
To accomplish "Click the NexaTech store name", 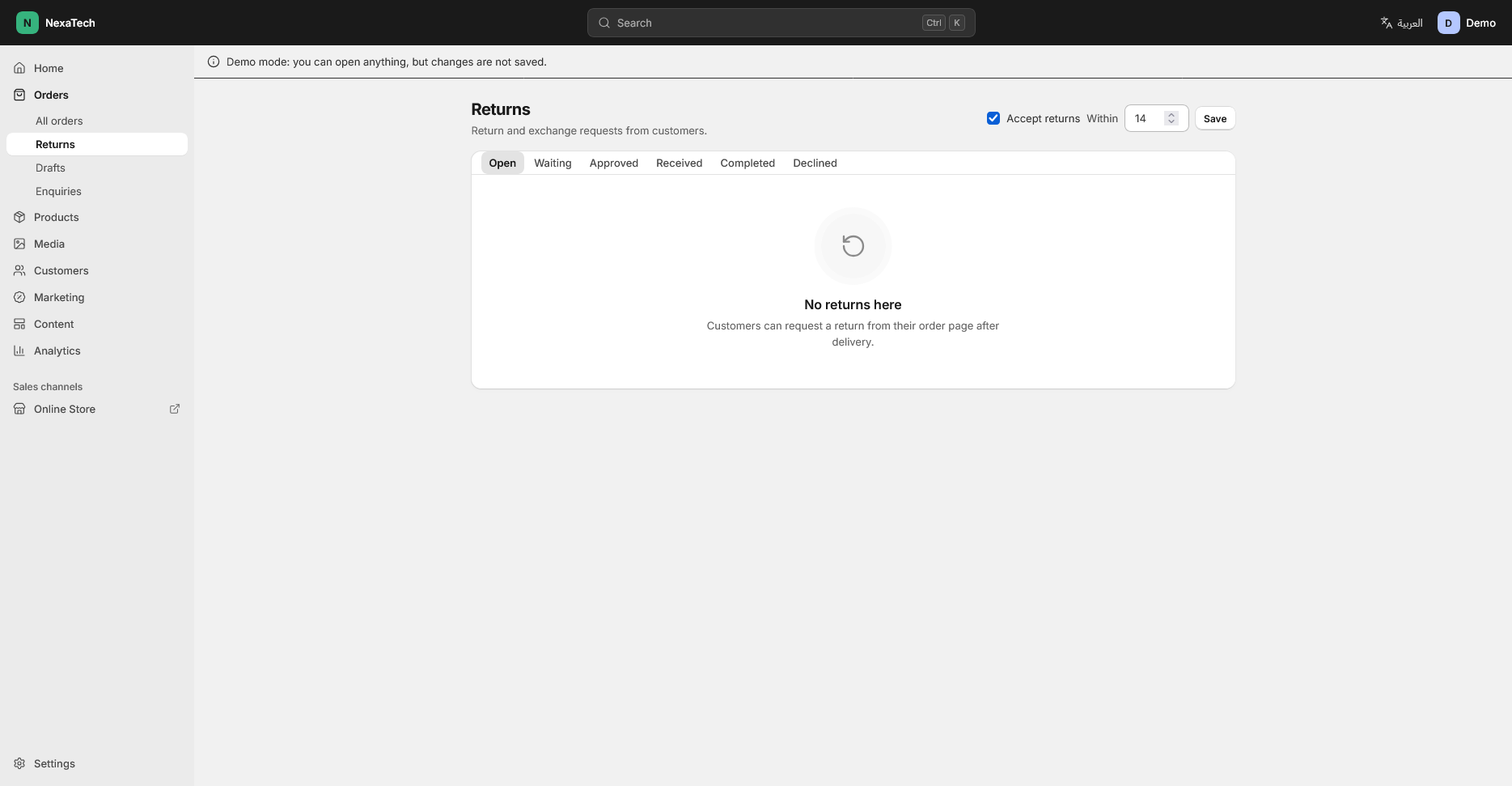I will click(70, 23).
